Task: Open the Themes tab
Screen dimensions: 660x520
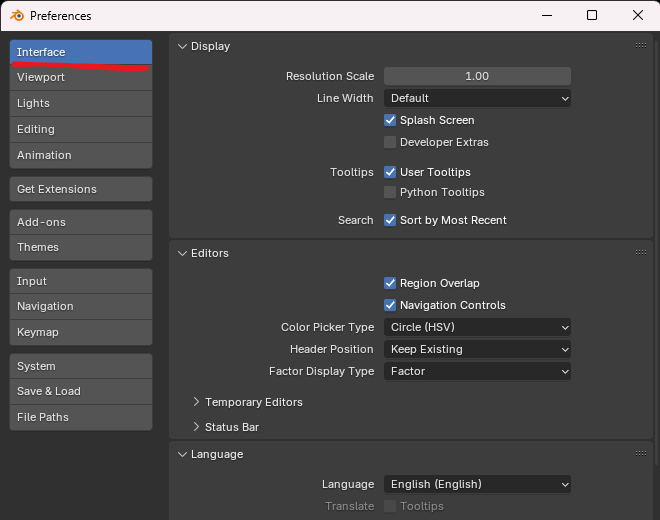Action: point(81,247)
